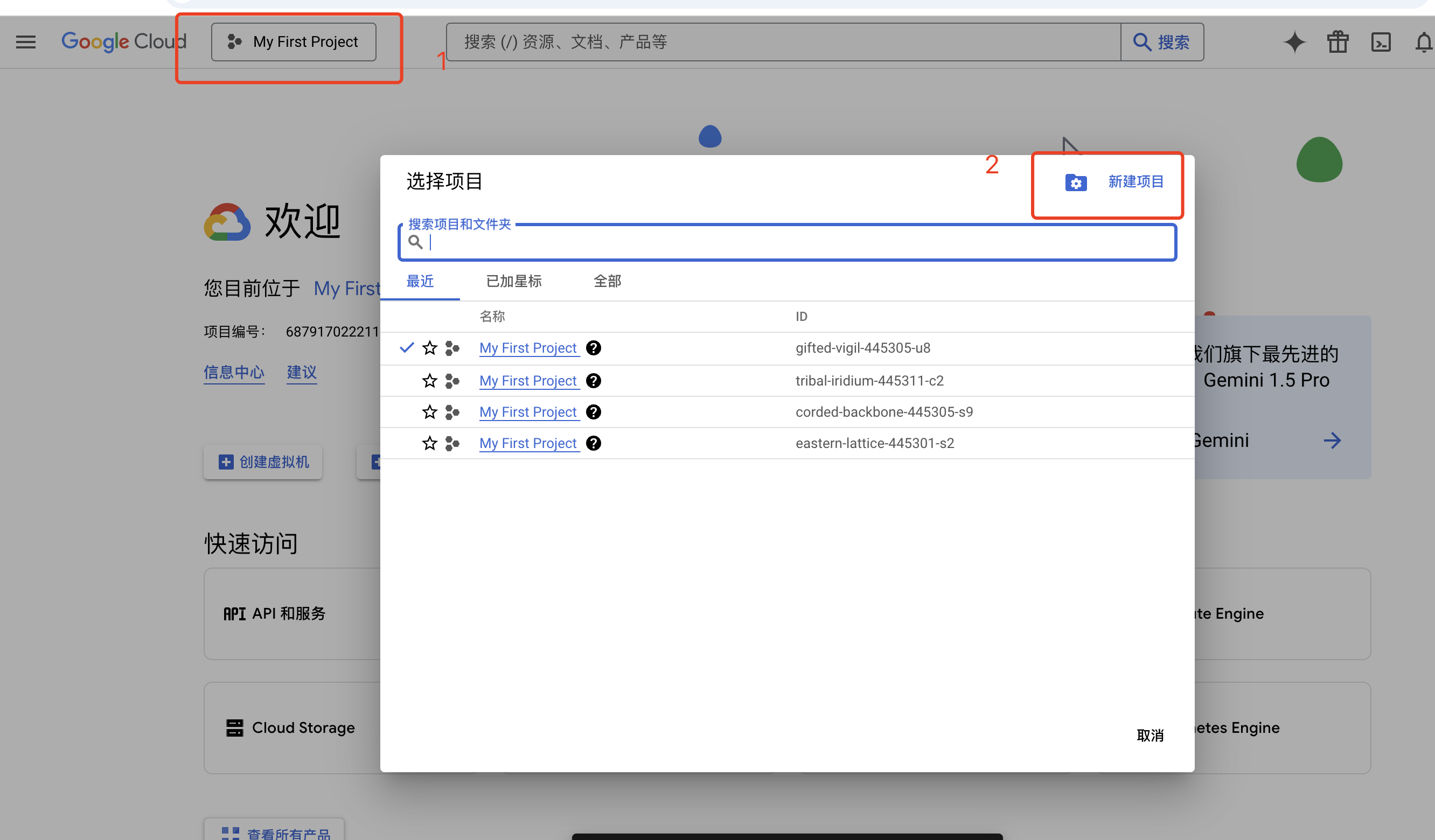Open the gift free trial icon

1338,42
